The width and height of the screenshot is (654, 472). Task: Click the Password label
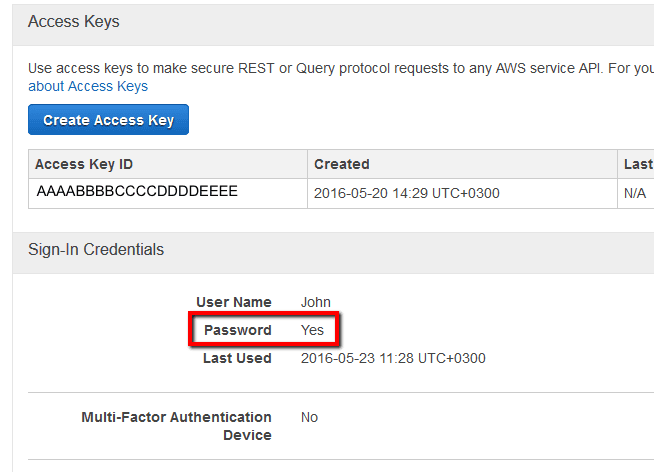(x=238, y=330)
